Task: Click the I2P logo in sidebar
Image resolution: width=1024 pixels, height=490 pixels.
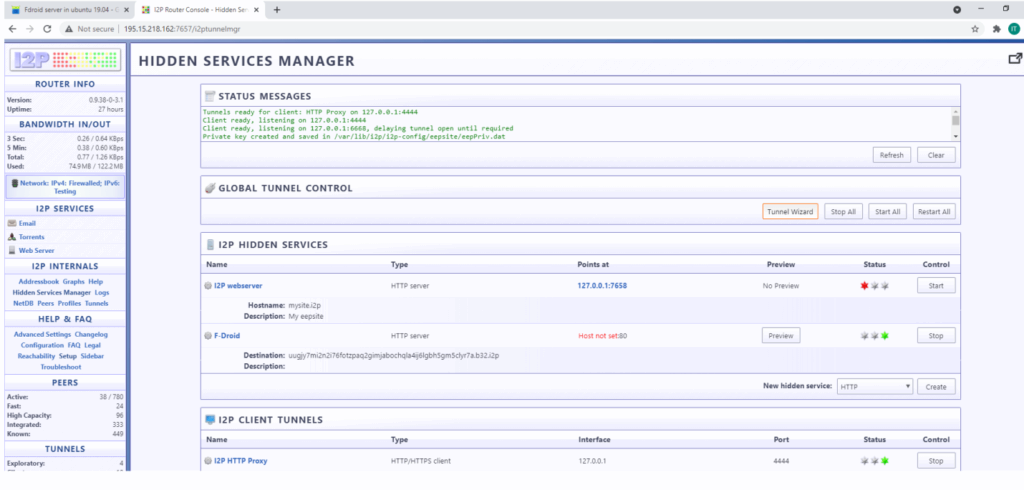Action: [65, 60]
